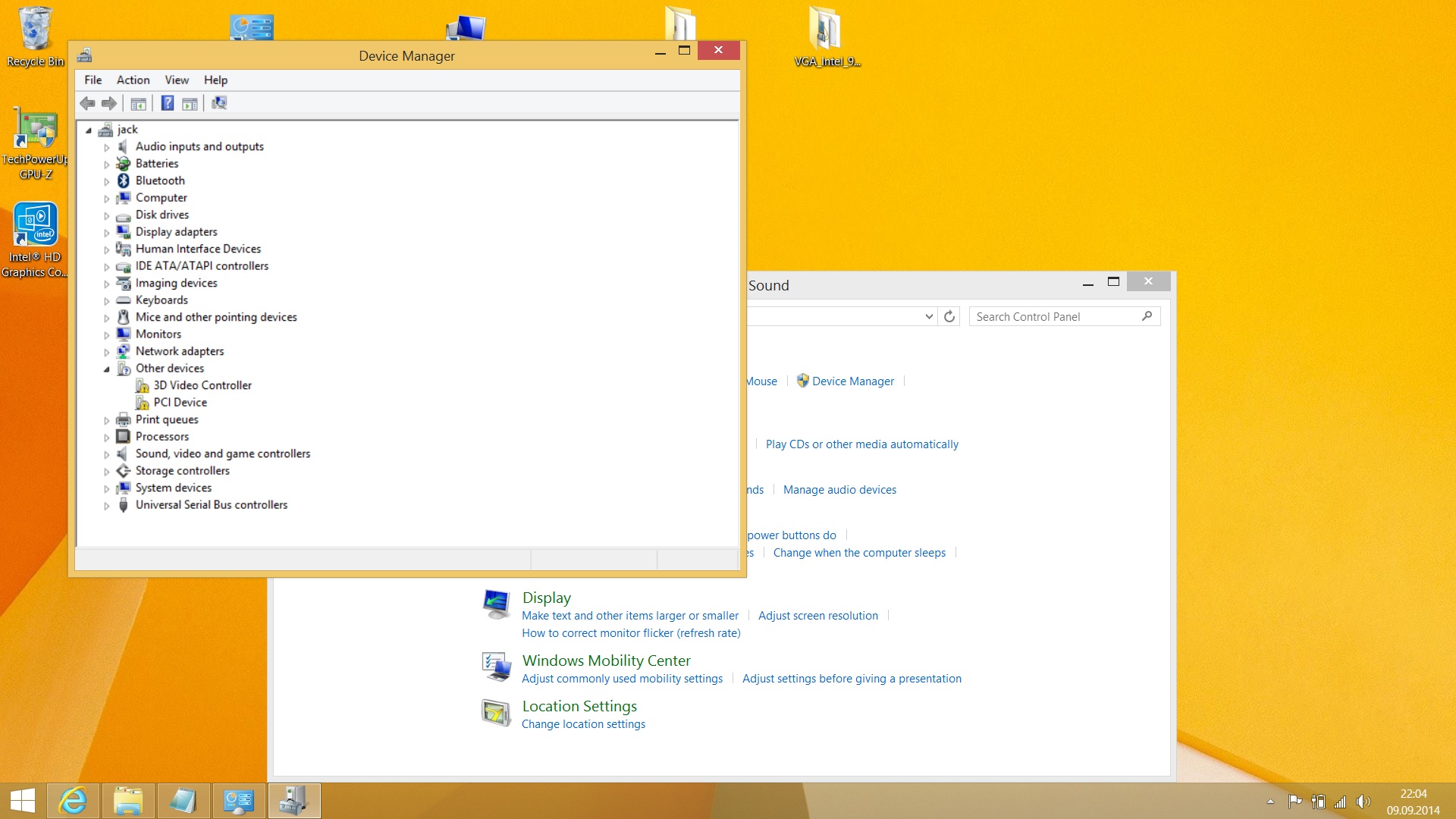The width and height of the screenshot is (1456, 819).
Task: Click the Search Control Panel field
Action: [1056, 317]
